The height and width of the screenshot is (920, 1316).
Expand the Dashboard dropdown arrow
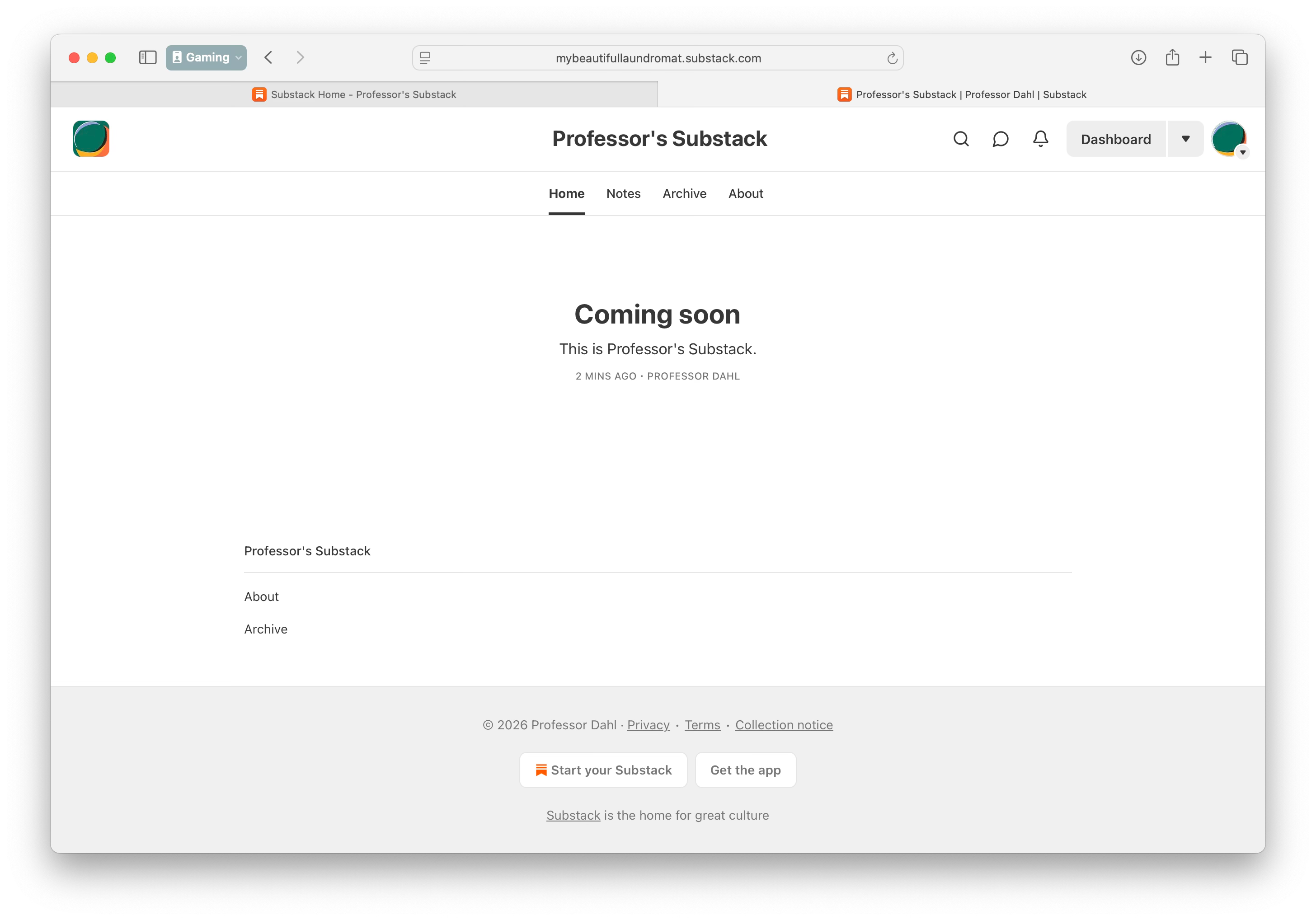pos(1185,139)
